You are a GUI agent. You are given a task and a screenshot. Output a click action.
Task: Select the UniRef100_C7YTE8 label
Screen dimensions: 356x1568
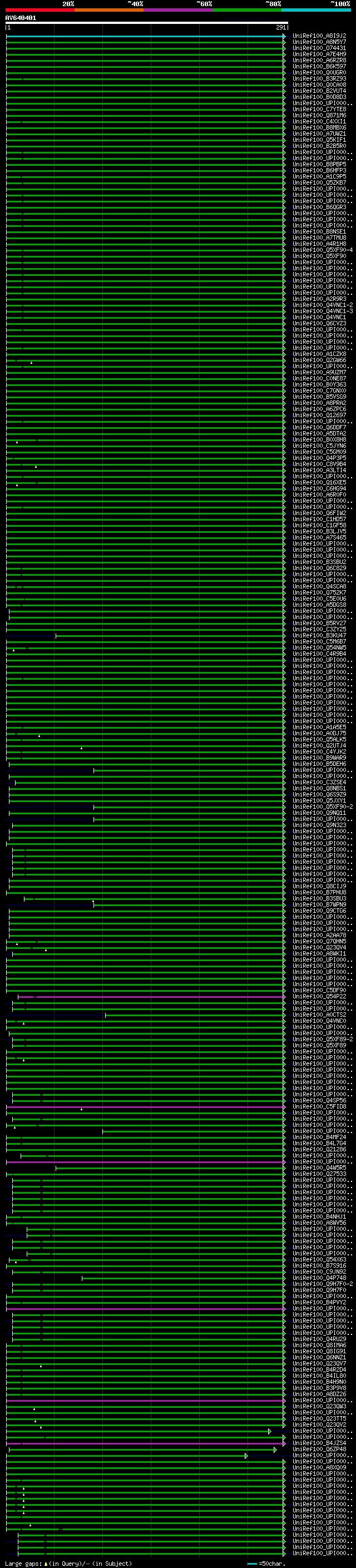319,109
